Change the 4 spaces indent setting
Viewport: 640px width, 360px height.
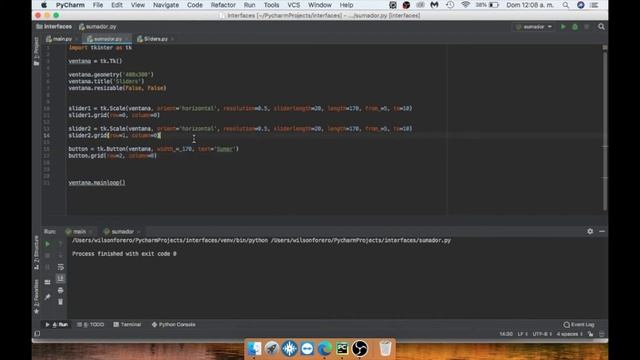[x=569, y=334]
